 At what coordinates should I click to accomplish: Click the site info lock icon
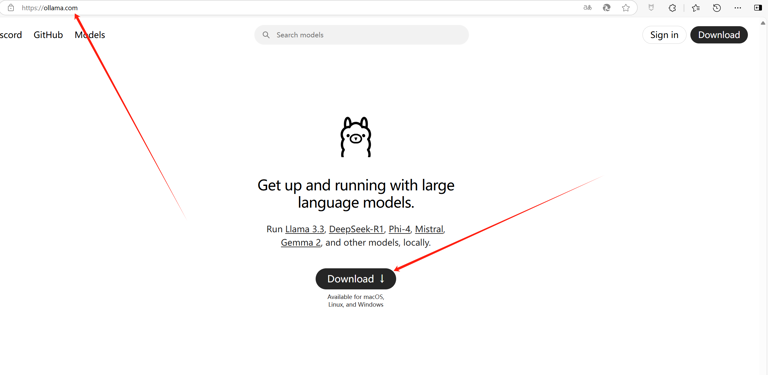11,8
